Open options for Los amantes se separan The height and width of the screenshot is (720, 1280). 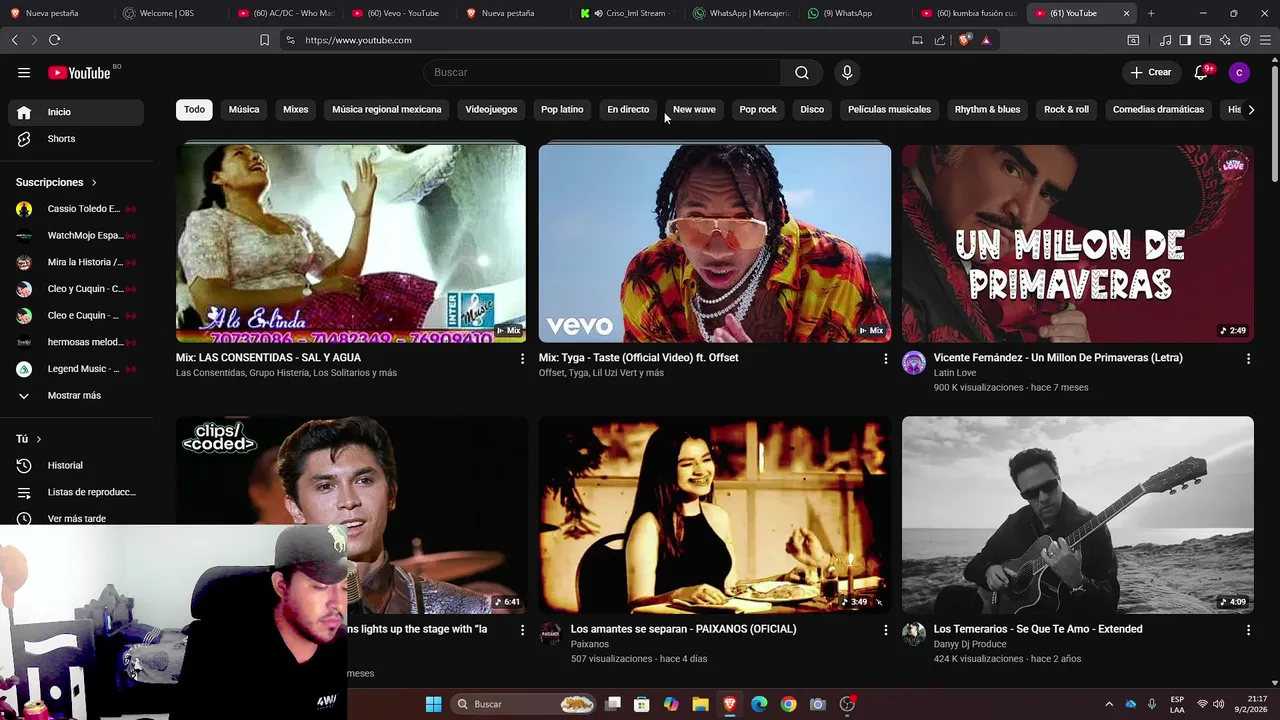coord(885,630)
